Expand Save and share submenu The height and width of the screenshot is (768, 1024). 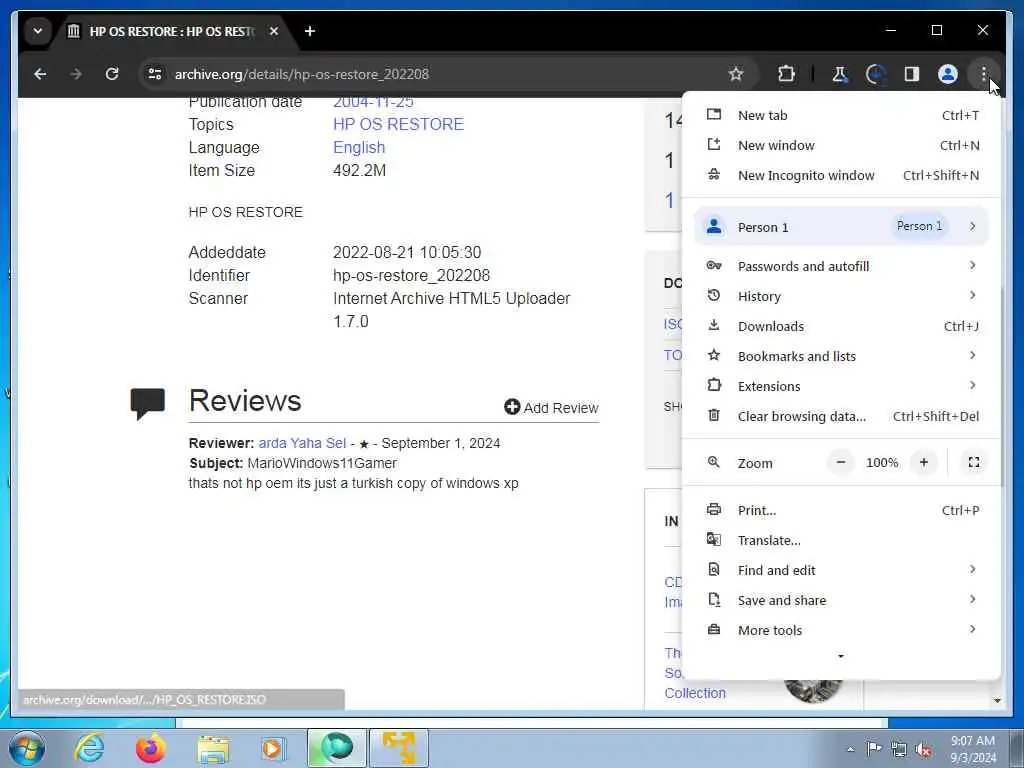842,600
